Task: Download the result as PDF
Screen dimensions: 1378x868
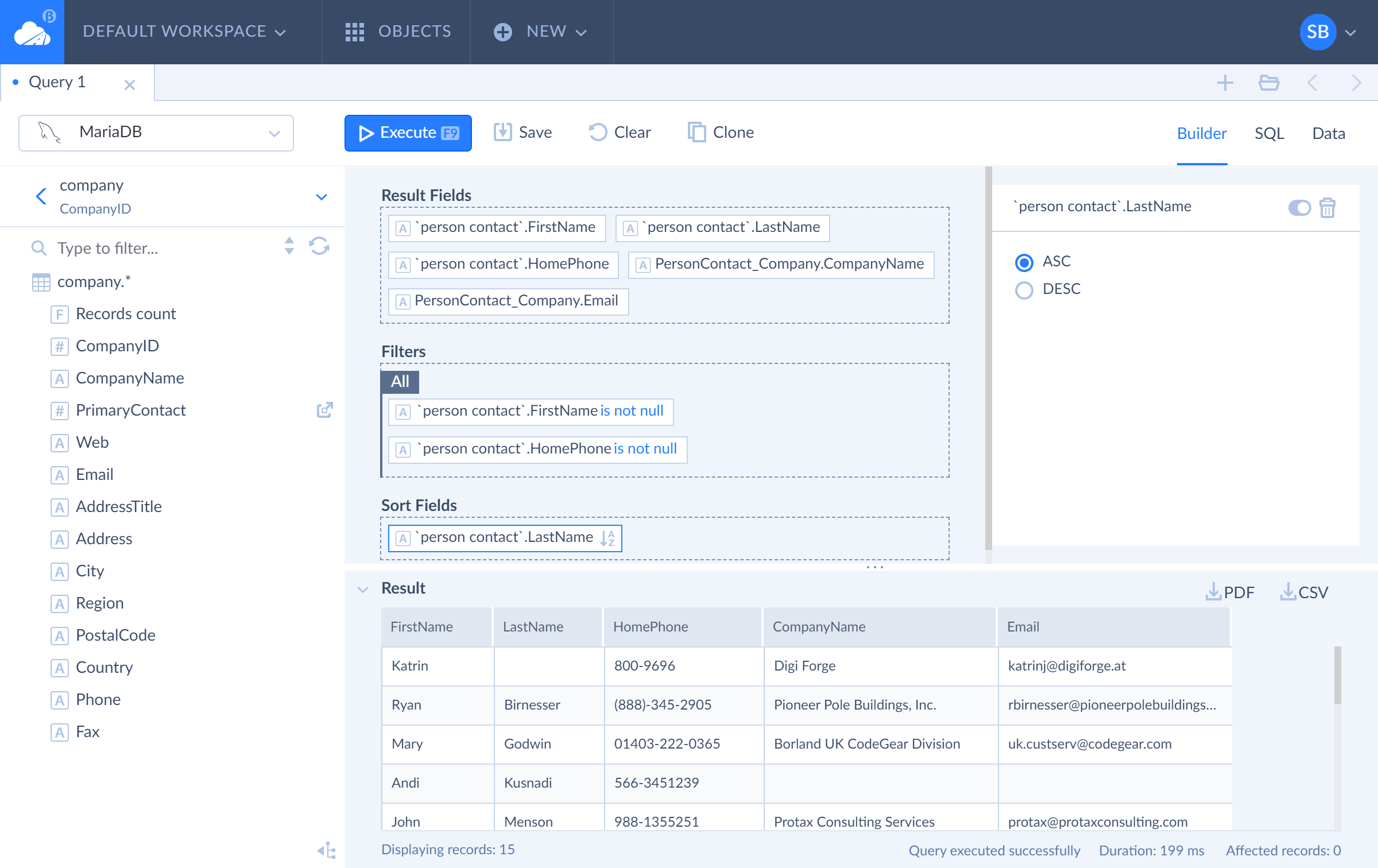Action: 1230,591
